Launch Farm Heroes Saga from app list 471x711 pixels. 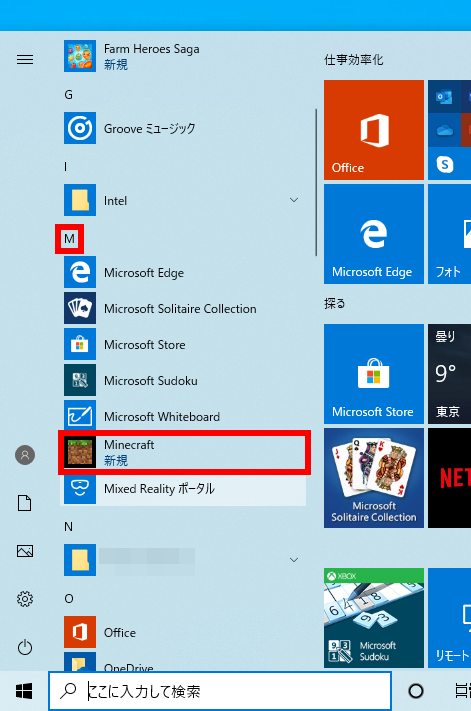tap(183, 56)
